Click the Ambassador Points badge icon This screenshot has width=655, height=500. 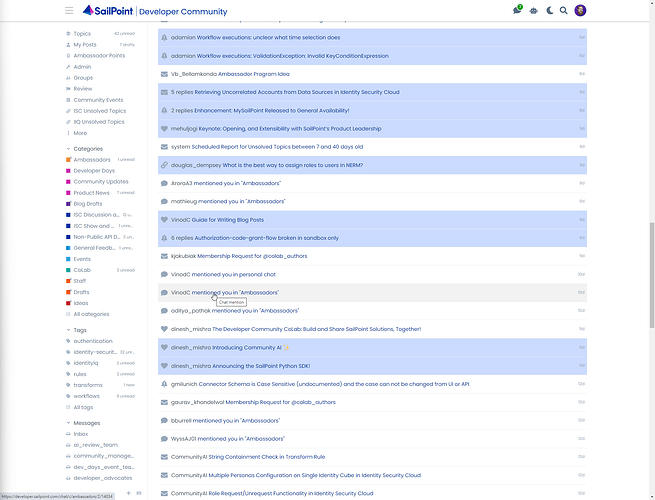coord(68,56)
